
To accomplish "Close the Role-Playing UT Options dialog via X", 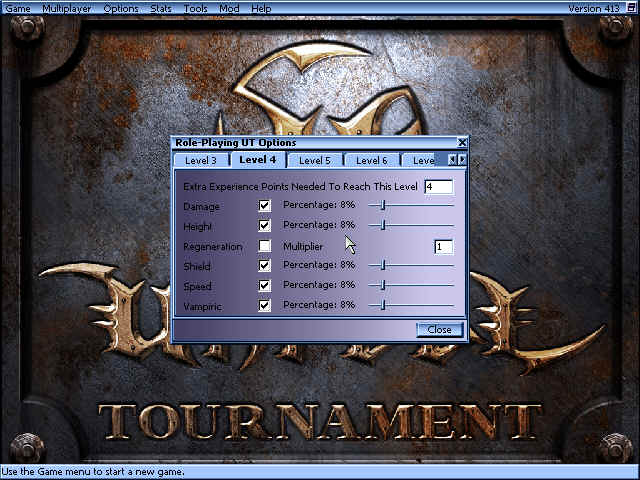I will coord(462,142).
